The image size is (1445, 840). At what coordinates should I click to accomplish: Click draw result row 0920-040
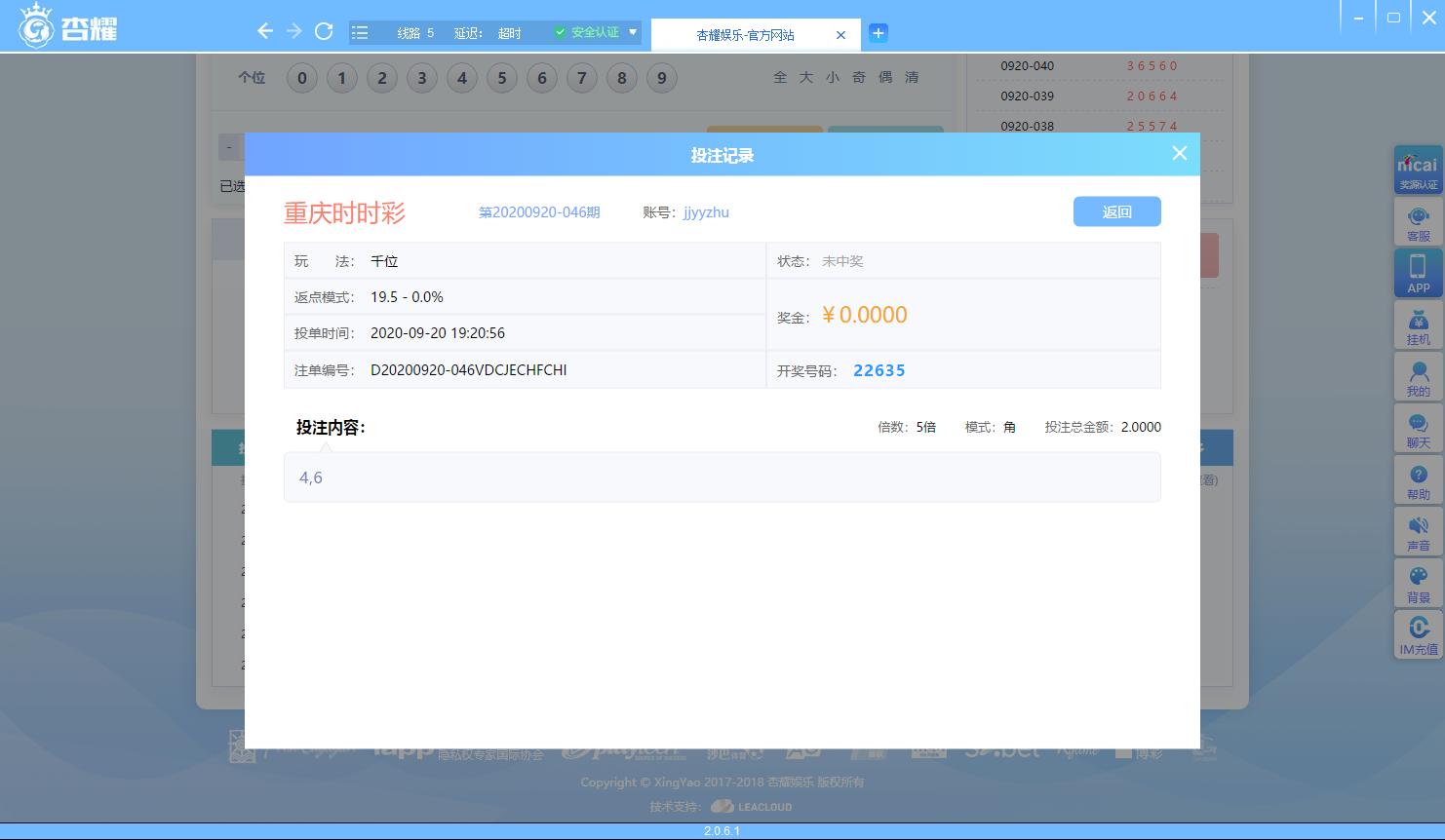1100,66
